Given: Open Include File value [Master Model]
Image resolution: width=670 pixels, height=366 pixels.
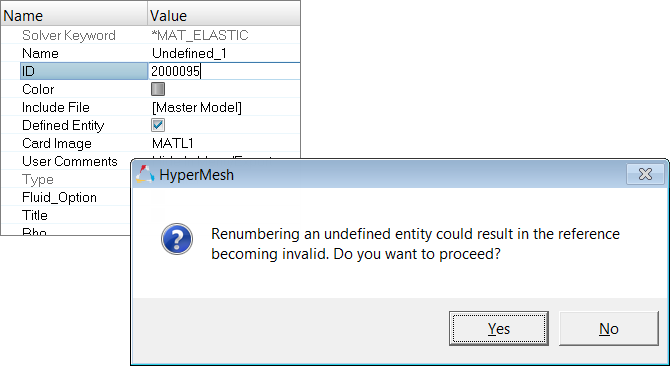Looking at the screenshot, I should coord(197,107).
